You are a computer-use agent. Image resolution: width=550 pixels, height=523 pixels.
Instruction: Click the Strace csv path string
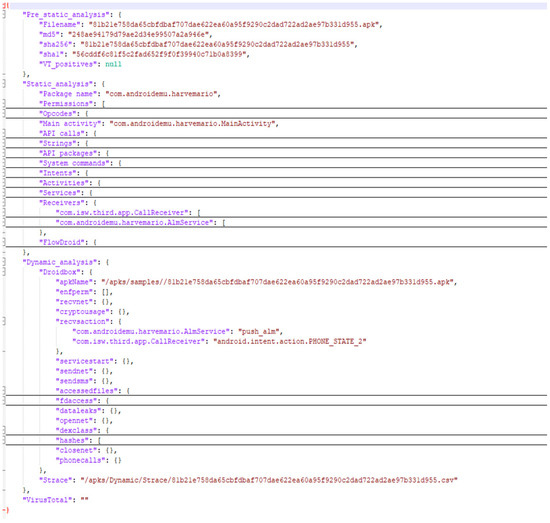(269, 480)
